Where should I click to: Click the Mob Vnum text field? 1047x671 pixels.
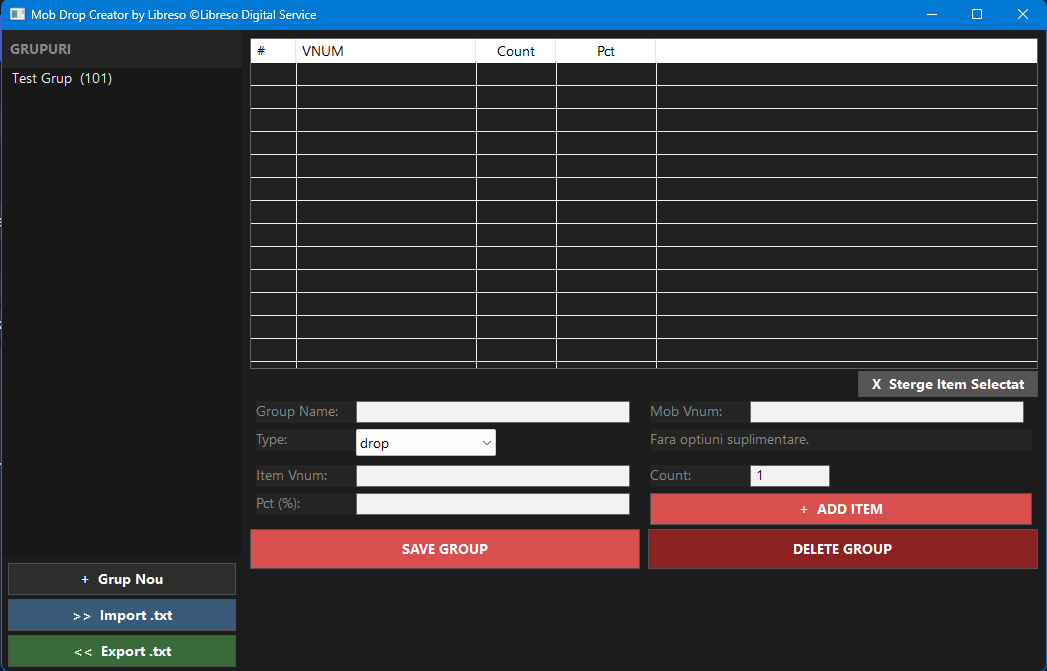886,411
